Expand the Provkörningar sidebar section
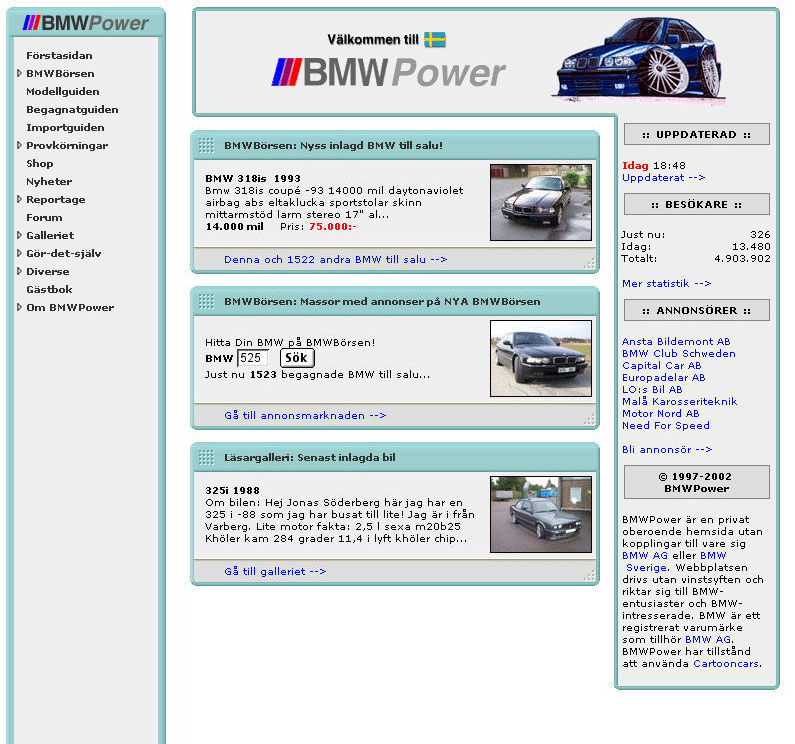The width and height of the screenshot is (795, 744). (x=20, y=146)
